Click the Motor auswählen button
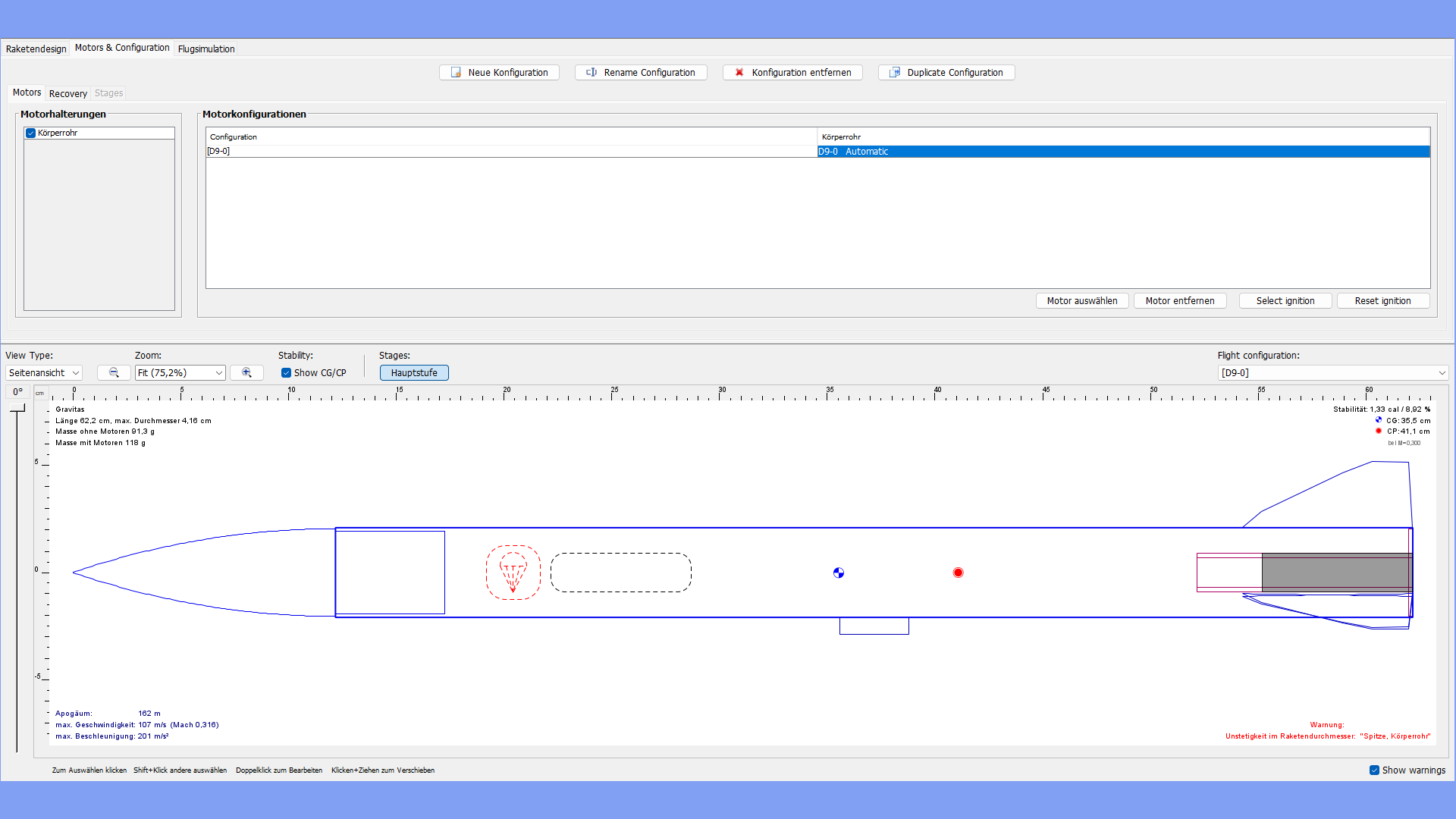The image size is (1456, 819). (1081, 300)
